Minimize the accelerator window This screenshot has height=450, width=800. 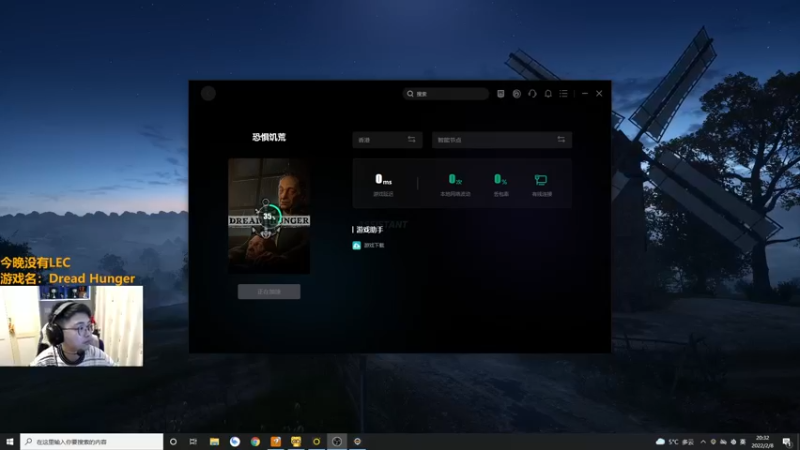tap(585, 94)
